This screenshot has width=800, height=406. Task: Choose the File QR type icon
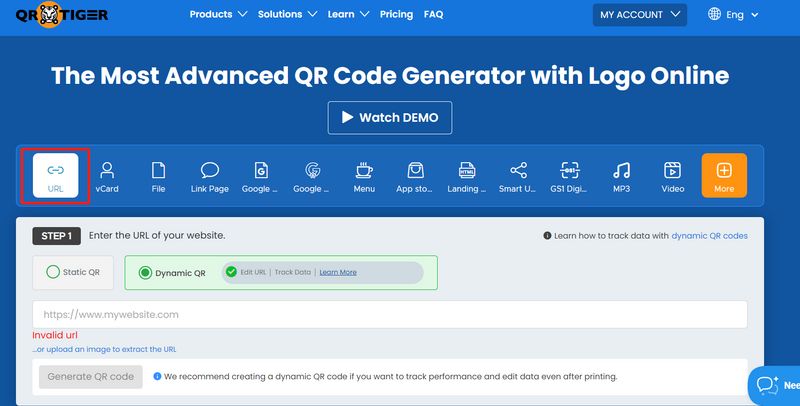click(159, 170)
